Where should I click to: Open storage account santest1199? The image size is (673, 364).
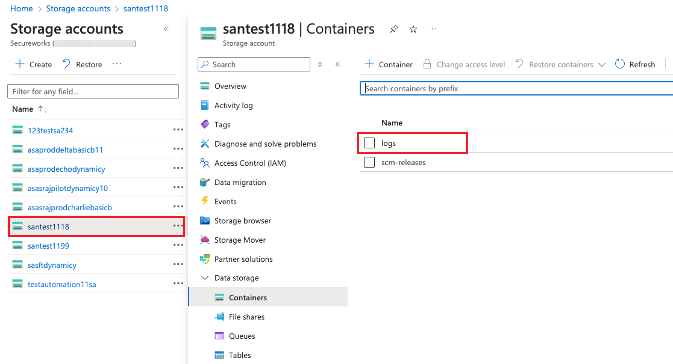pyautogui.click(x=48, y=246)
